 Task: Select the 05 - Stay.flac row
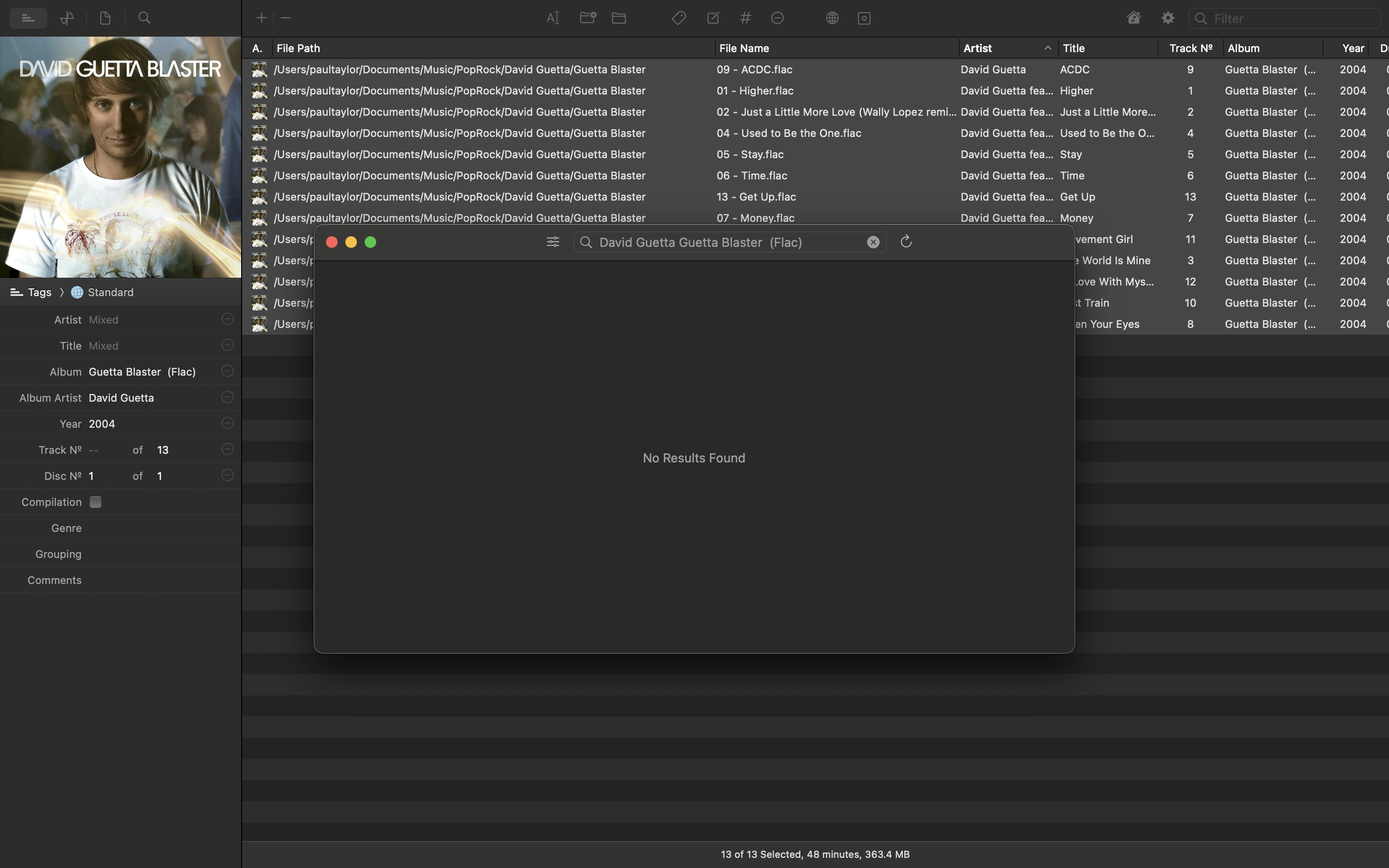click(x=815, y=154)
